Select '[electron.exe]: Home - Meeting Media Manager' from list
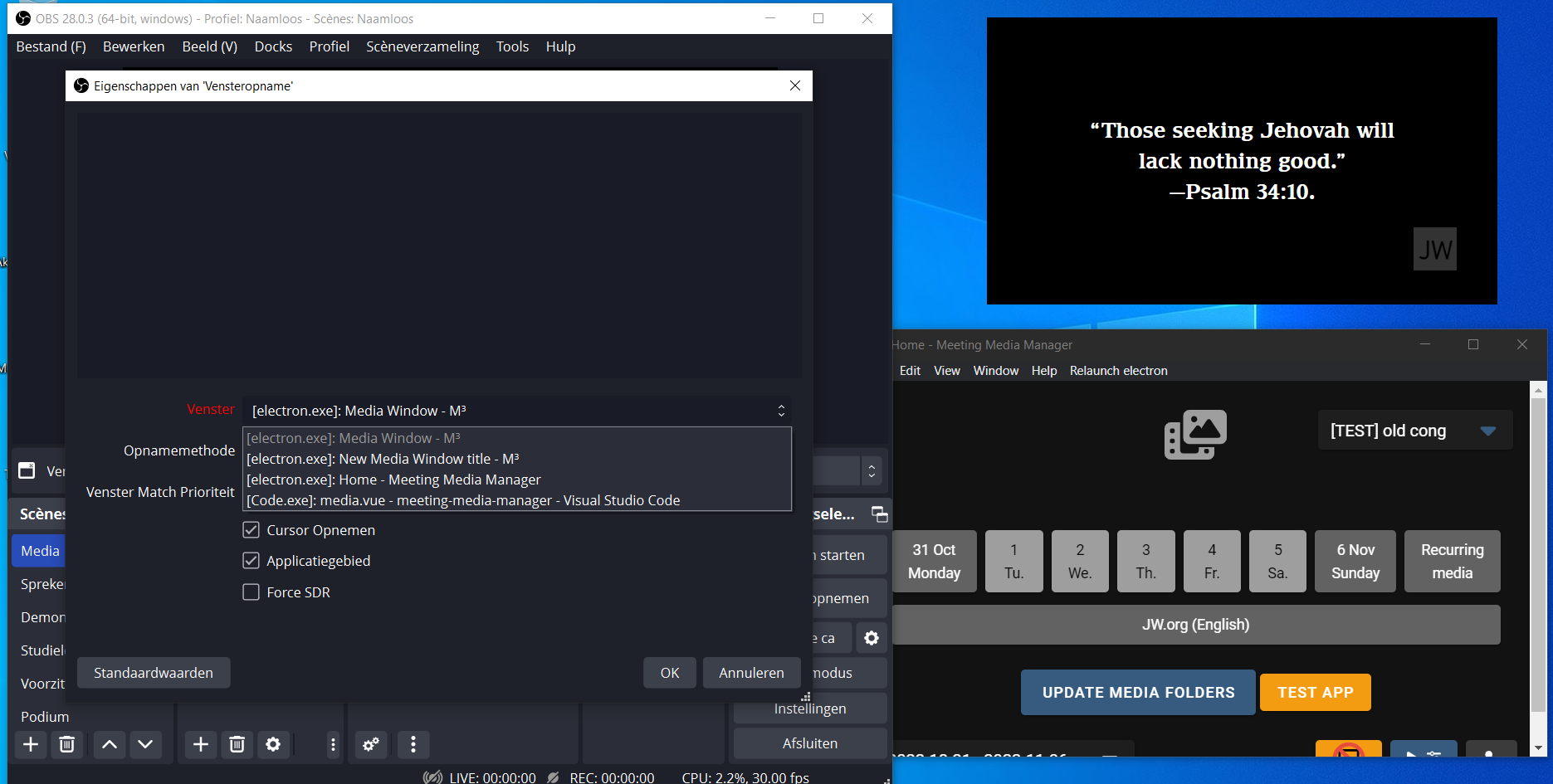The height and width of the screenshot is (784, 1553). (393, 480)
